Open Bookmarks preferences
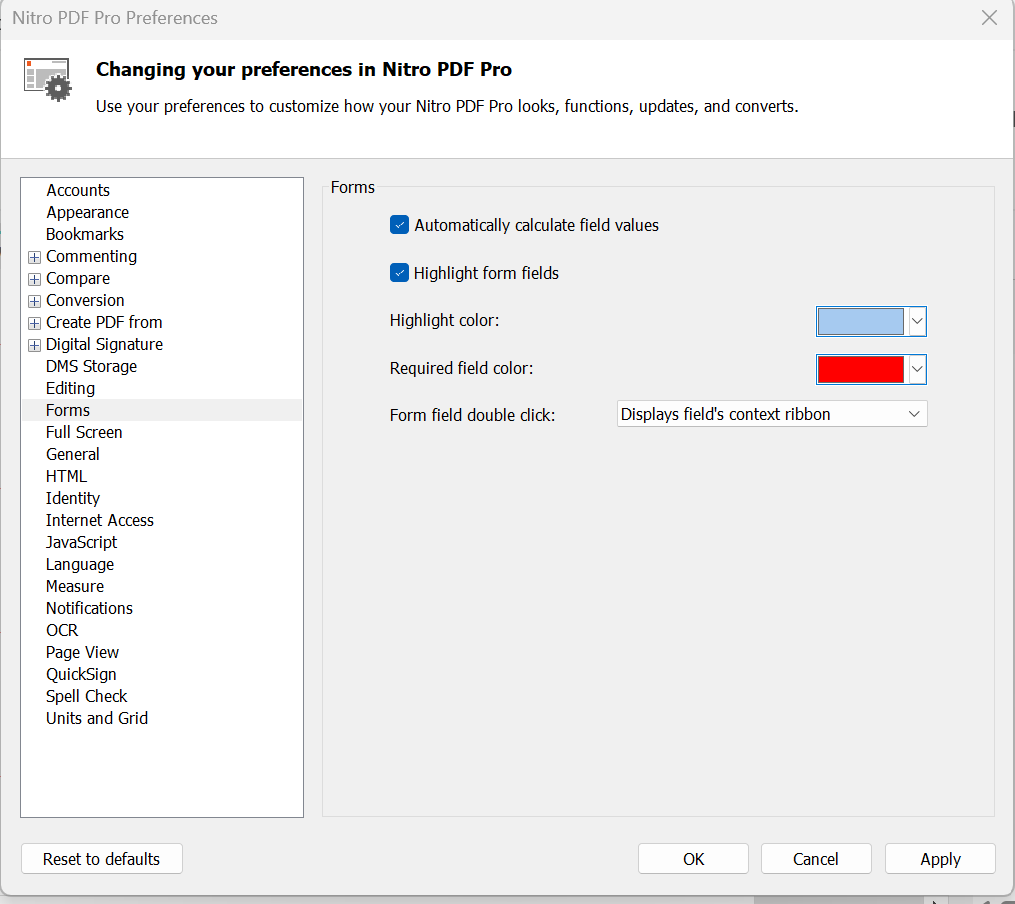The width and height of the screenshot is (1015, 904). pos(85,234)
